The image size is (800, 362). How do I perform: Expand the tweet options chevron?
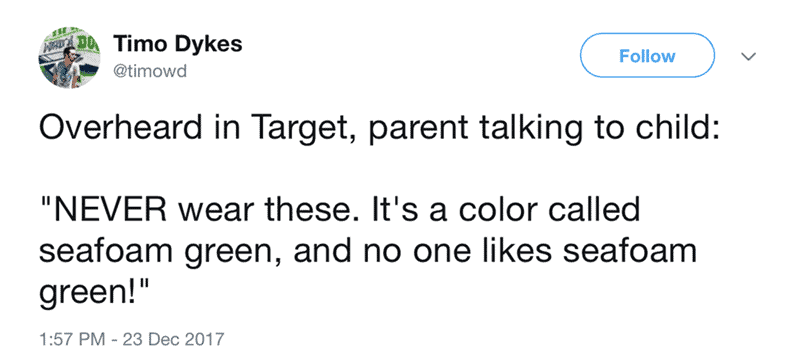[748, 57]
